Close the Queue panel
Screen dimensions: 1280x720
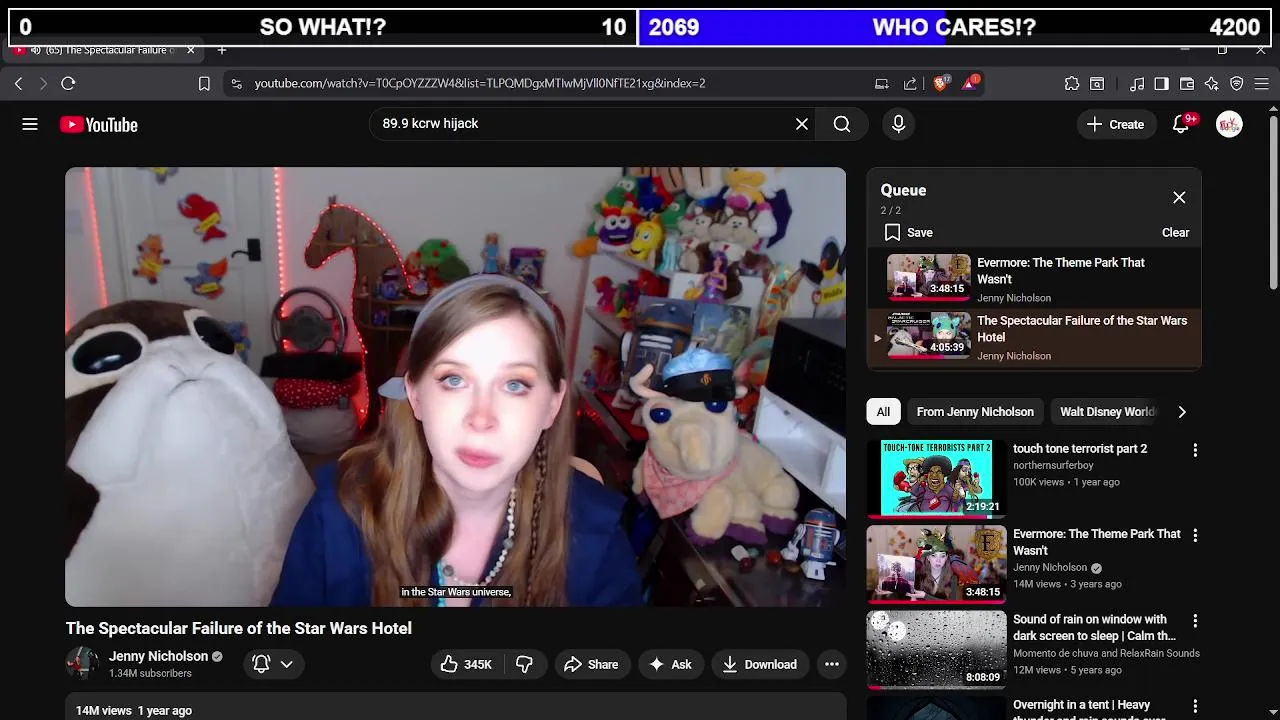pyautogui.click(x=1179, y=198)
